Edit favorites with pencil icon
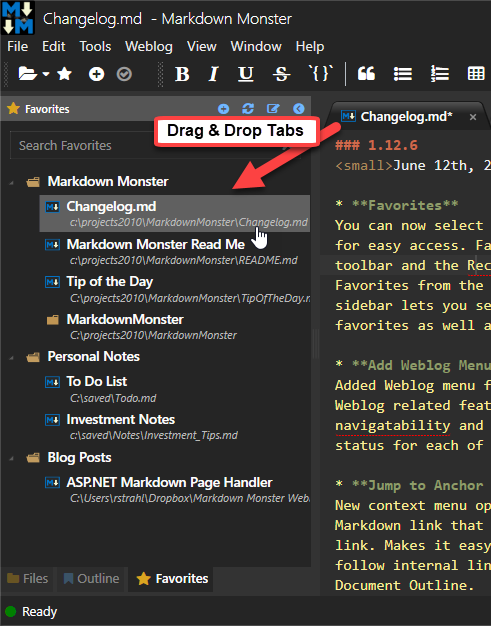This screenshot has height=626, width=491. point(273,109)
